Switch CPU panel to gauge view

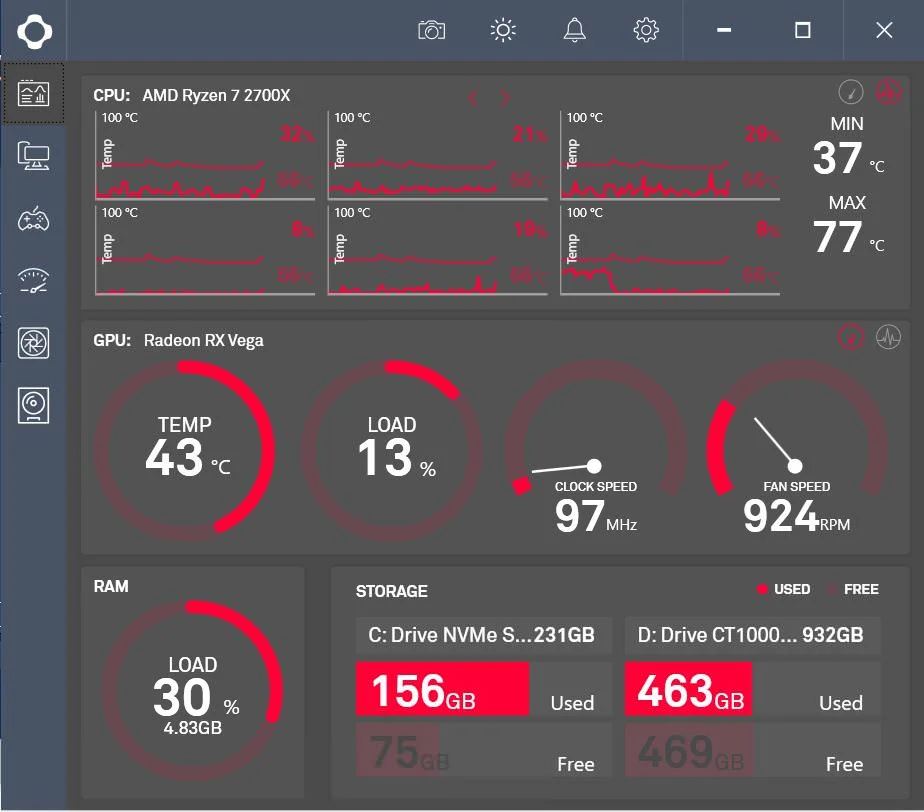[851, 92]
